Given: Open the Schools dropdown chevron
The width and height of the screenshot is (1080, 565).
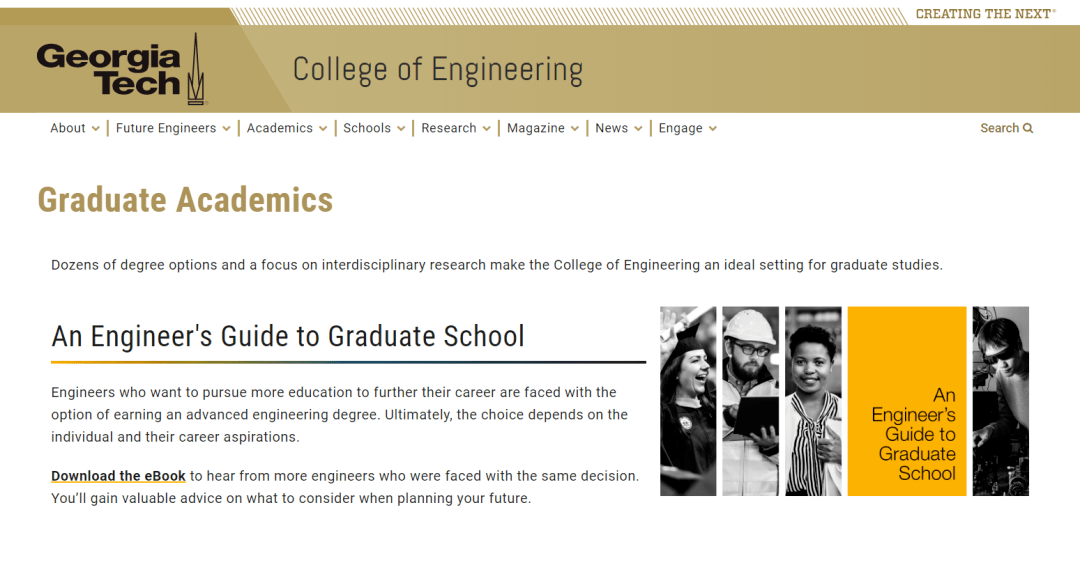Looking at the screenshot, I should pyautogui.click(x=401, y=129).
